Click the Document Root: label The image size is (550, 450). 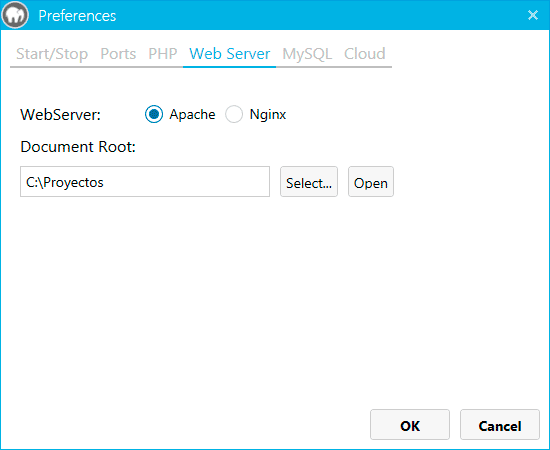tap(78, 147)
